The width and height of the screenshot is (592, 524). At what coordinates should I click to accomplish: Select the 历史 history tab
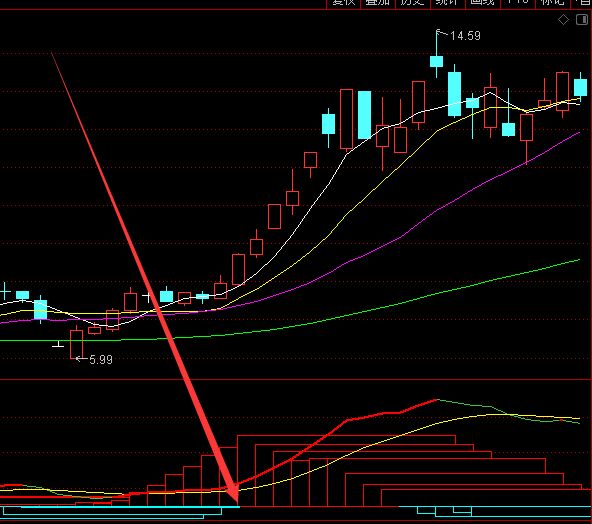(413, 2)
